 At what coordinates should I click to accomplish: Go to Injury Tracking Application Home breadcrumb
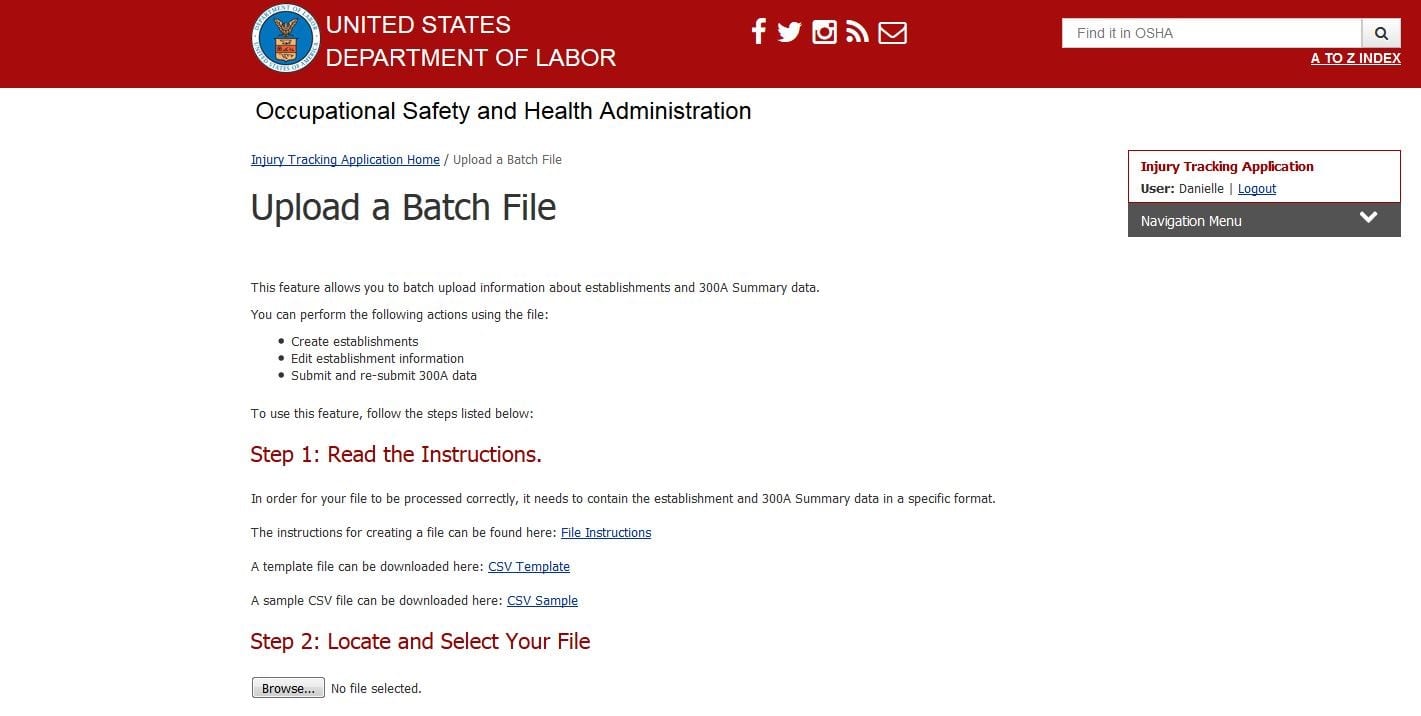click(345, 160)
